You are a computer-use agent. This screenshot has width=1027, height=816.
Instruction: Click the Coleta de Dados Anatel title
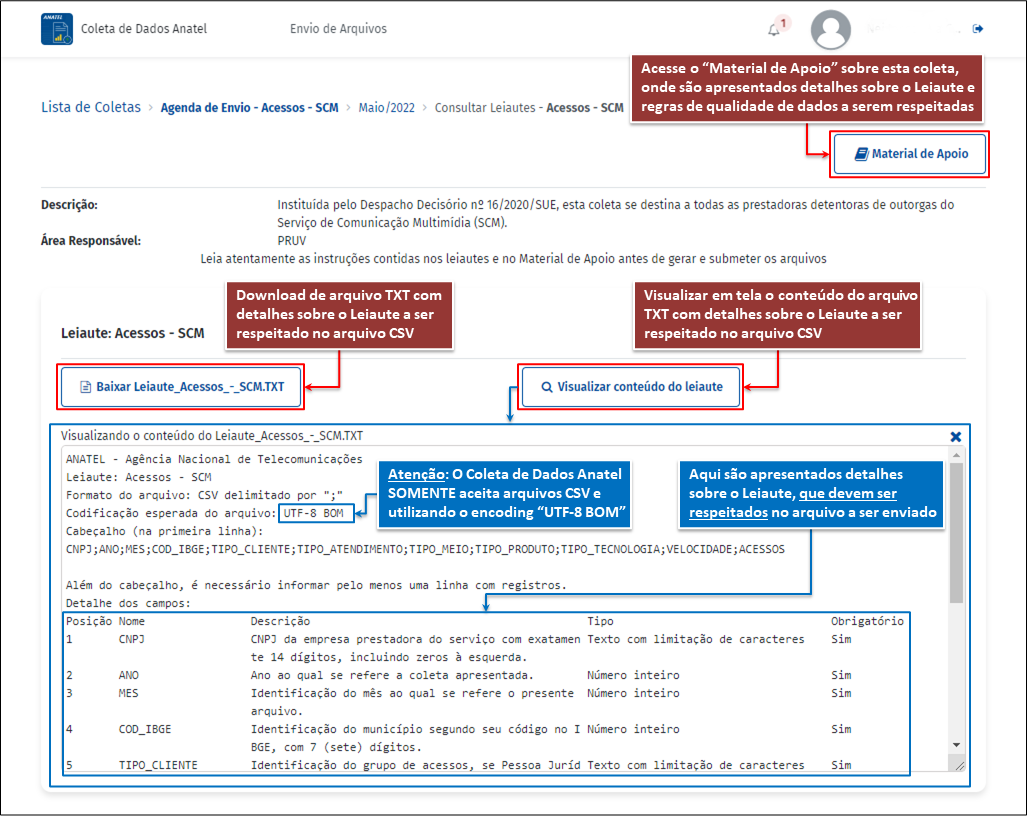coord(144,29)
